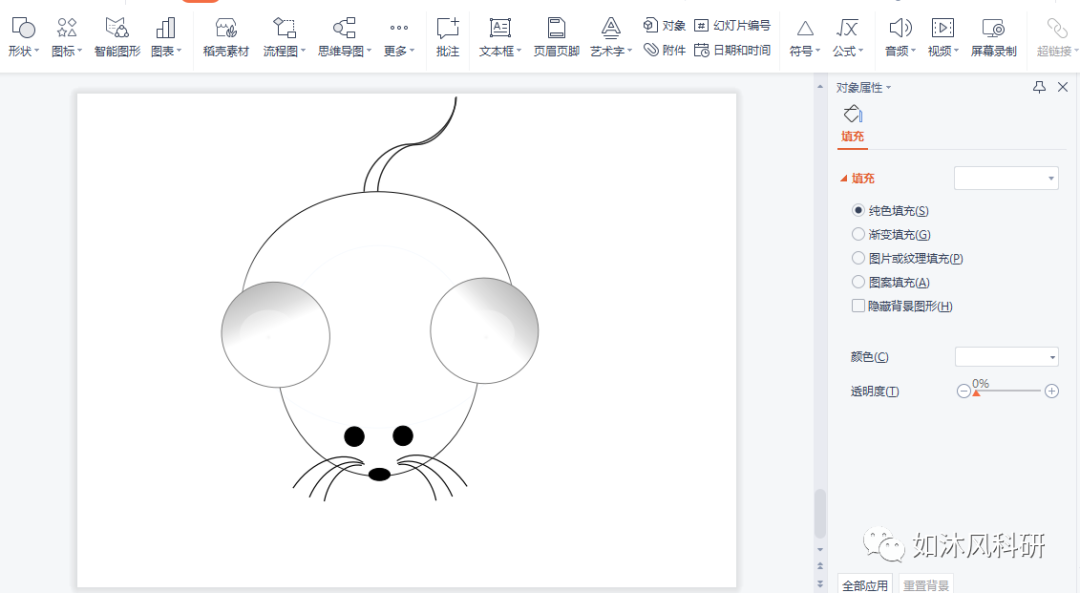Open 页眉页脚 header and footer
1080x593 pixels.
pos(557,37)
